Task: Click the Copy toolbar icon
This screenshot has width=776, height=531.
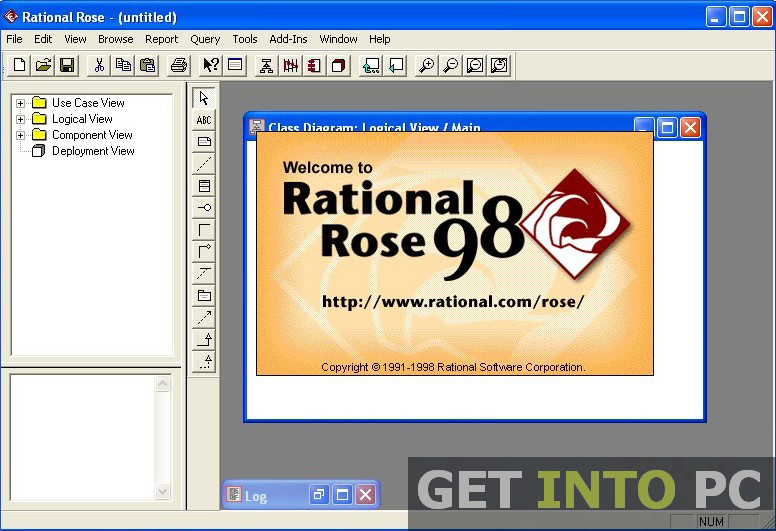Action: [x=123, y=65]
